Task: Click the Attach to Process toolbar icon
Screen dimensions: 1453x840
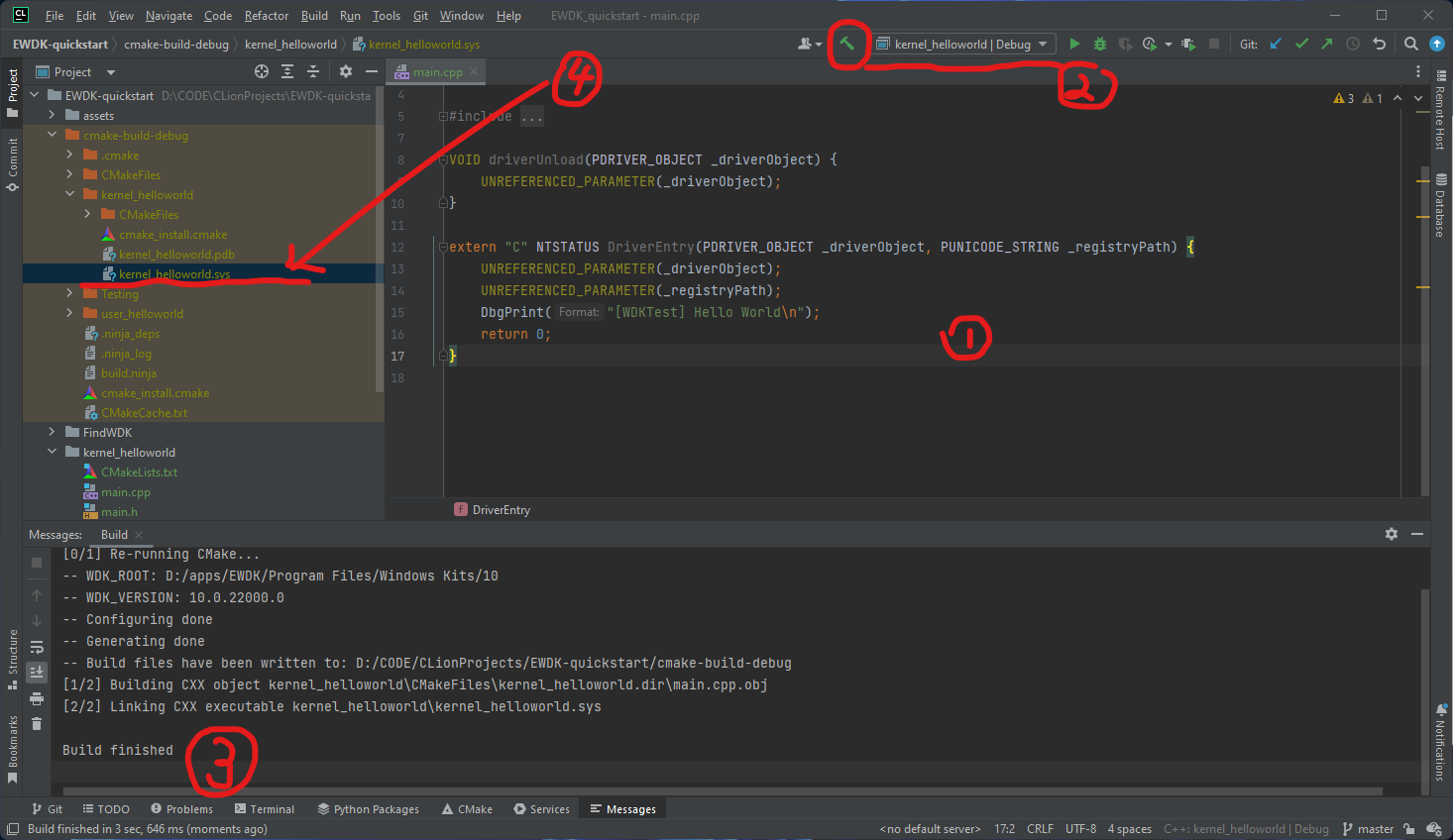Action: (1188, 44)
